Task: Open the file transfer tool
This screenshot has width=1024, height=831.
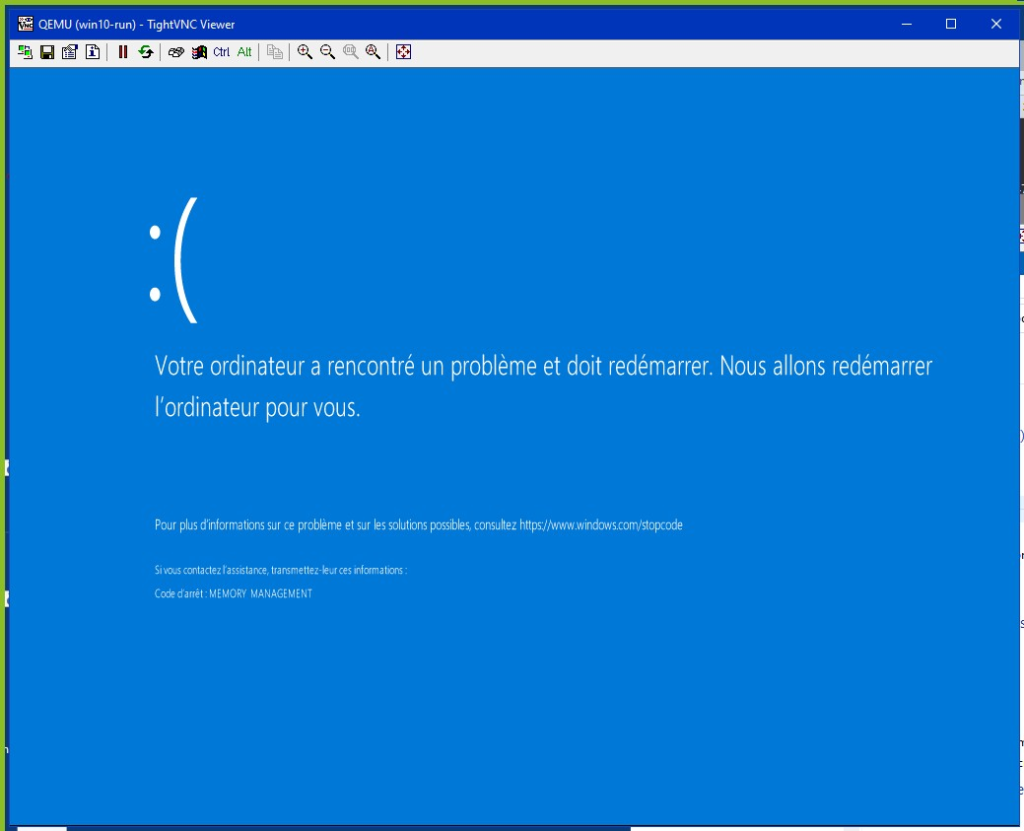Action: point(275,52)
